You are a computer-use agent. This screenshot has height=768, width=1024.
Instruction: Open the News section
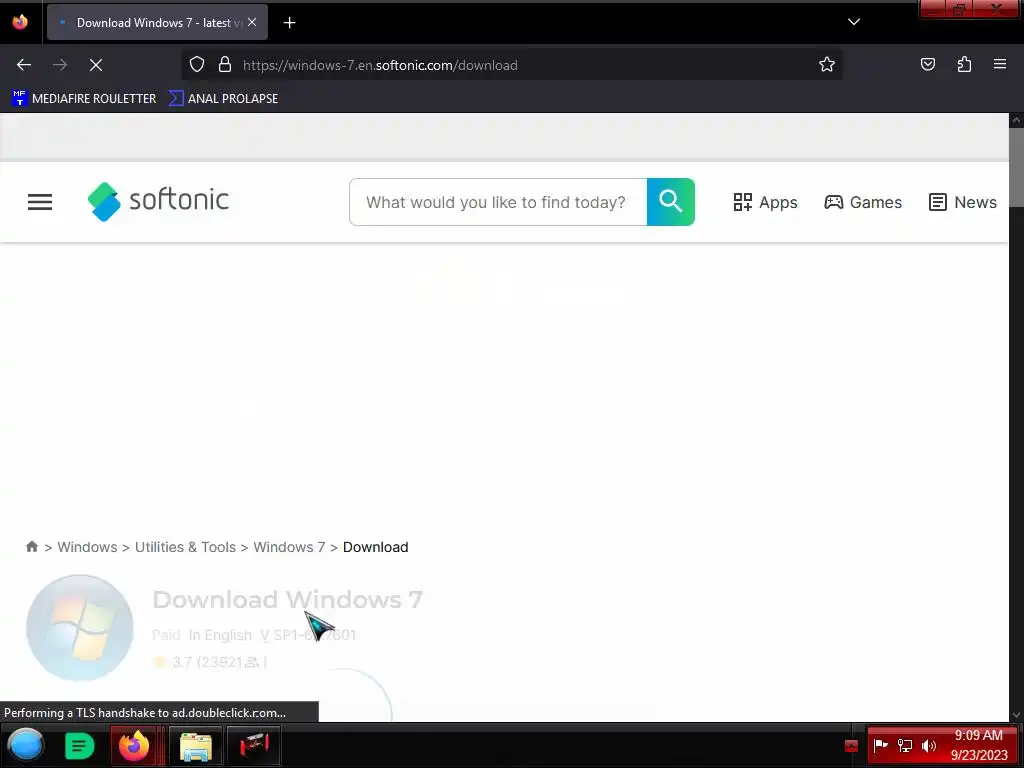pos(963,202)
